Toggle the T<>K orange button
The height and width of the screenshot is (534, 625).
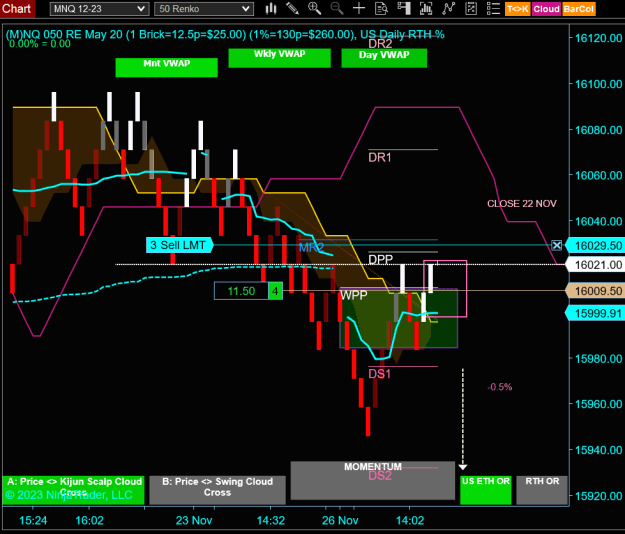(518, 9)
